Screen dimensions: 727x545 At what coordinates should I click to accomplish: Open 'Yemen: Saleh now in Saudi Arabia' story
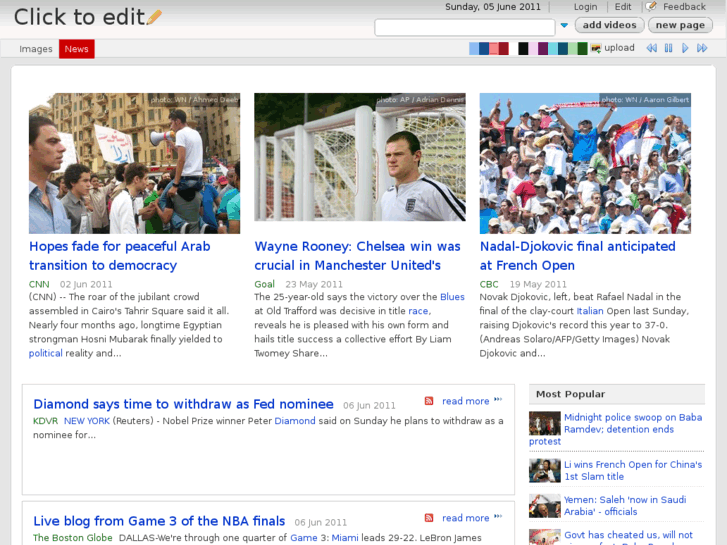click(625, 506)
